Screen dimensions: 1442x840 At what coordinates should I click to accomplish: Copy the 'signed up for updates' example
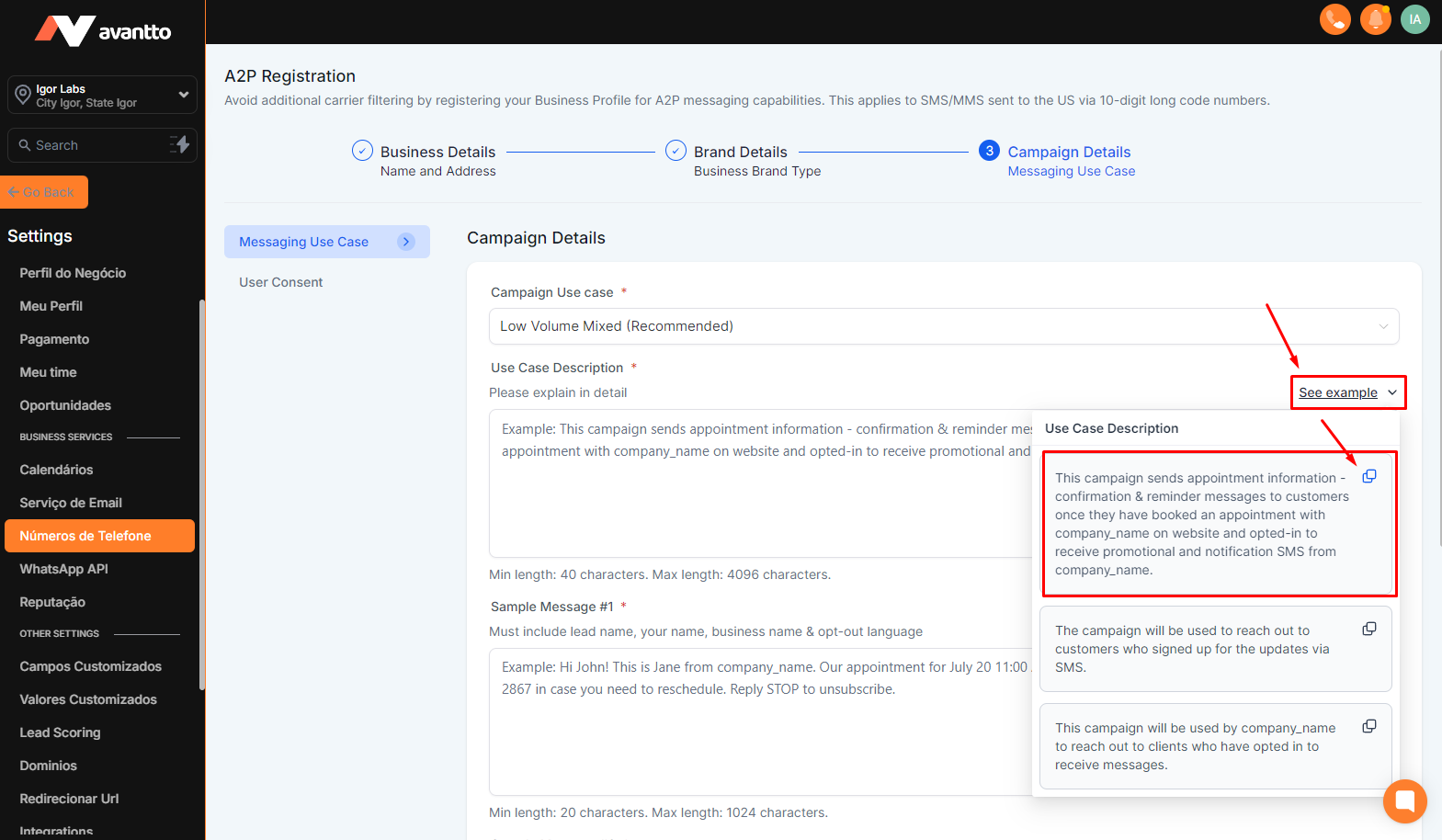point(1368,629)
